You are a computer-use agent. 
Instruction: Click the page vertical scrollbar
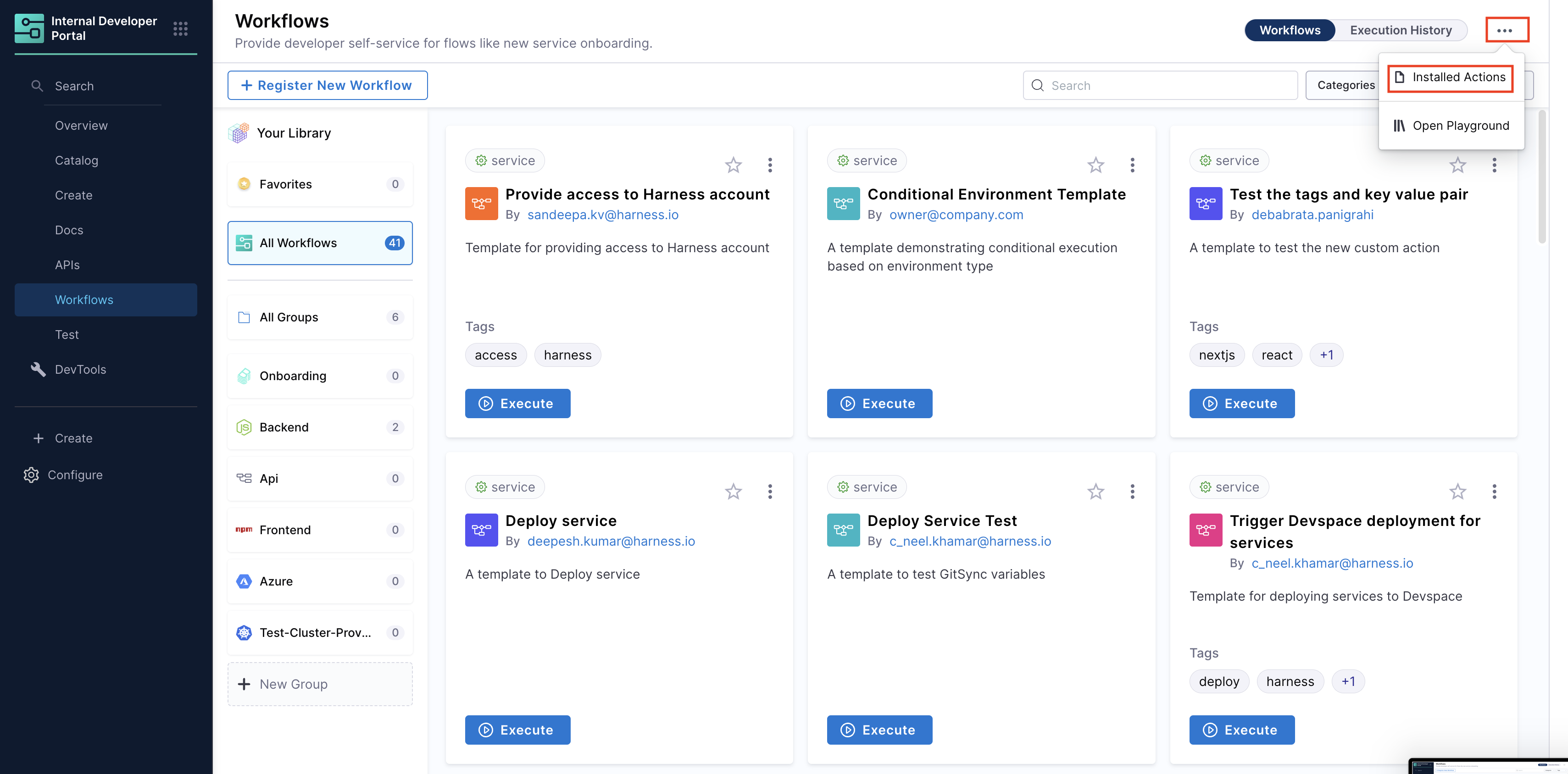coord(1542,177)
